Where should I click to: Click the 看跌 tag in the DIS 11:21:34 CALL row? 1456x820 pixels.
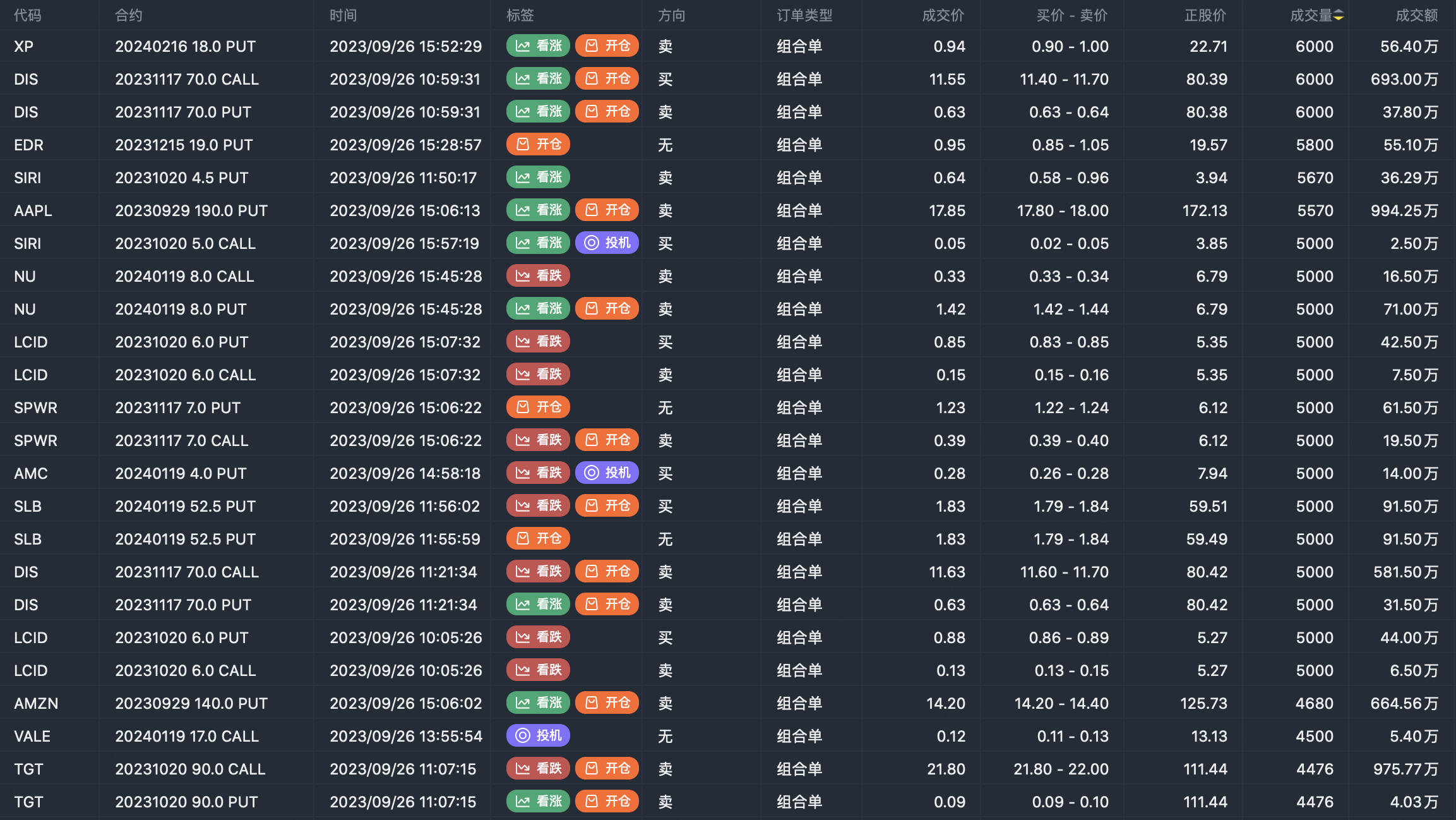pos(538,571)
